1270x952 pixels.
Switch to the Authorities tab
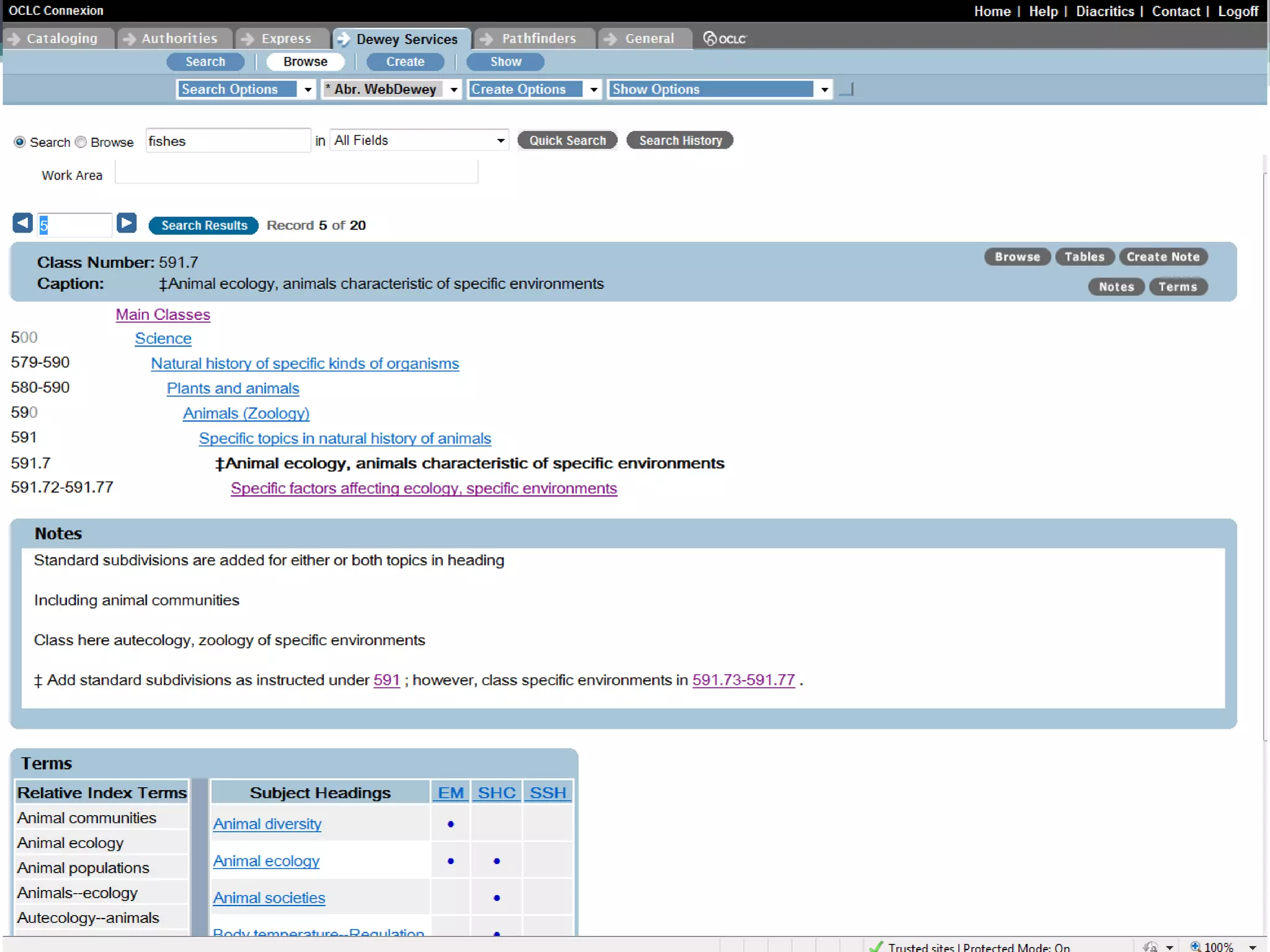coord(179,38)
